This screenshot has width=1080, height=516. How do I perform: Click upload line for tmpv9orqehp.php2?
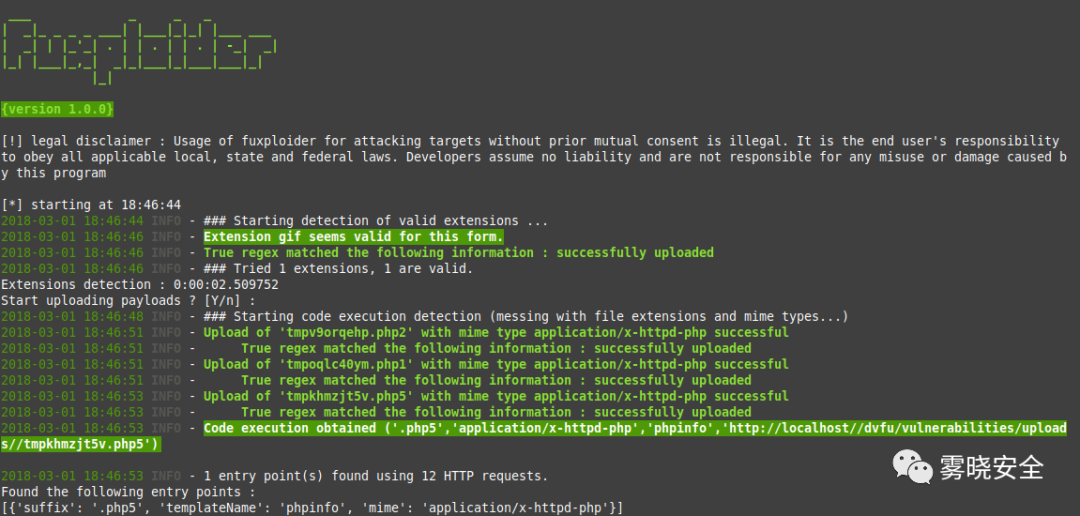395,333
